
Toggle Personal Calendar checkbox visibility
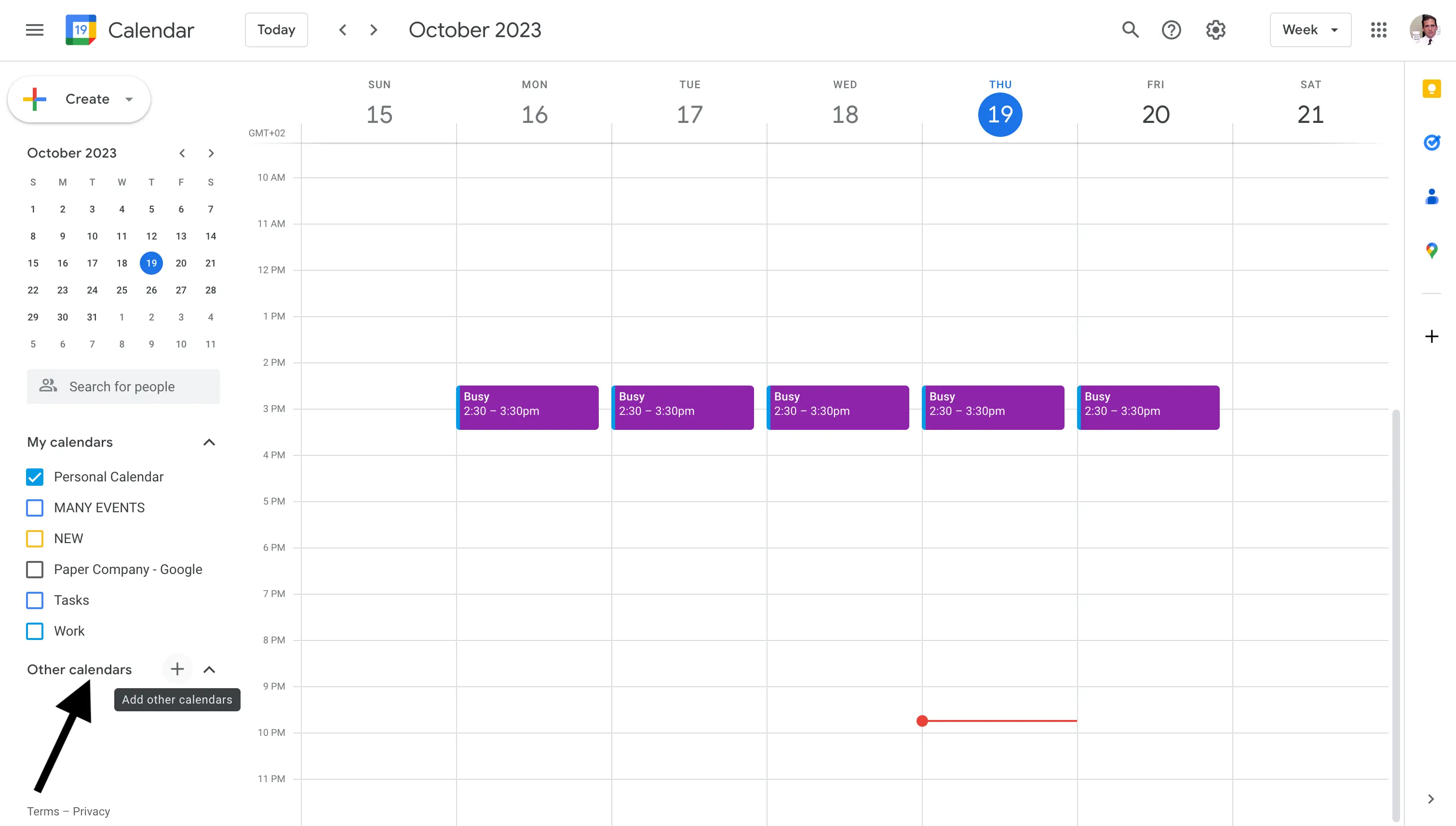[35, 477]
